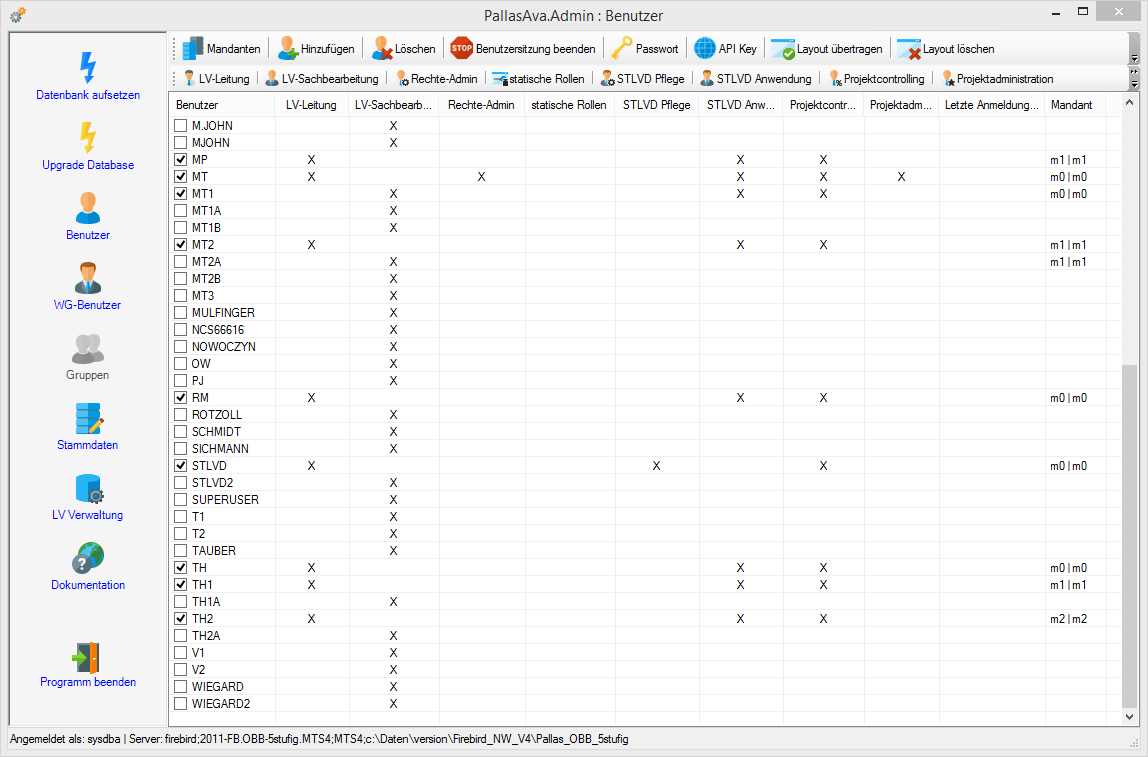
Task: Click Layout übertragen in toolbar
Action: (x=827, y=49)
